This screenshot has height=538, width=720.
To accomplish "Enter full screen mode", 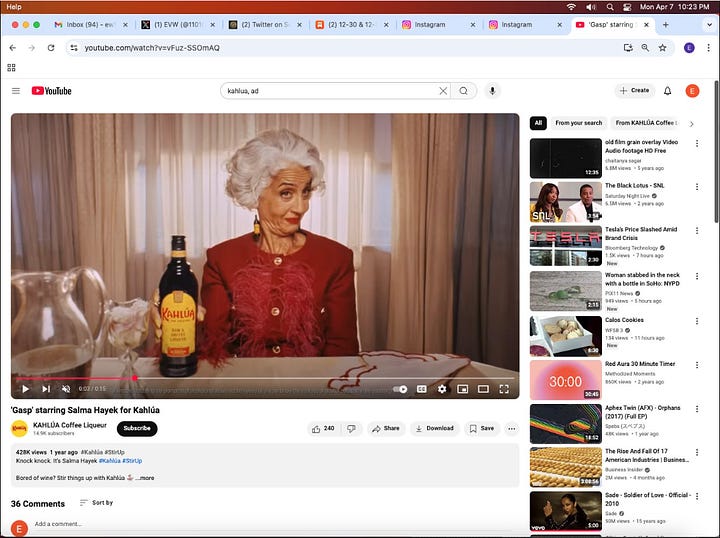I will point(504,389).
